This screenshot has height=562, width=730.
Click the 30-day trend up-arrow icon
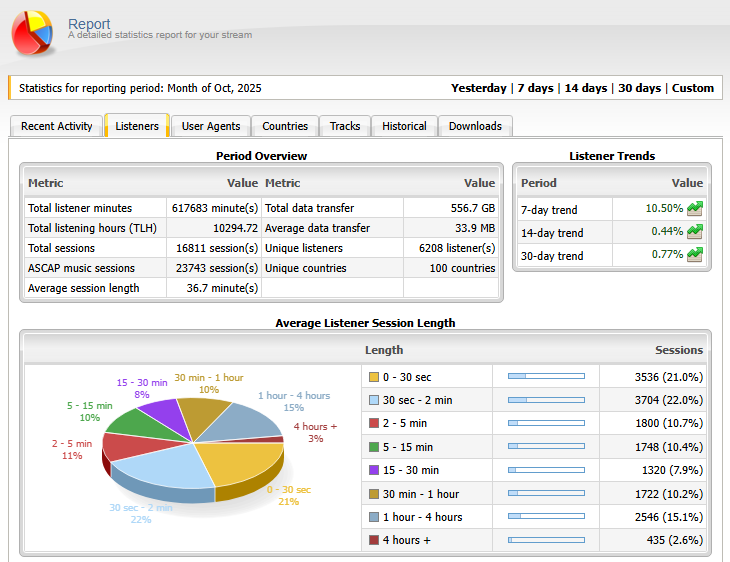[695, 255]
